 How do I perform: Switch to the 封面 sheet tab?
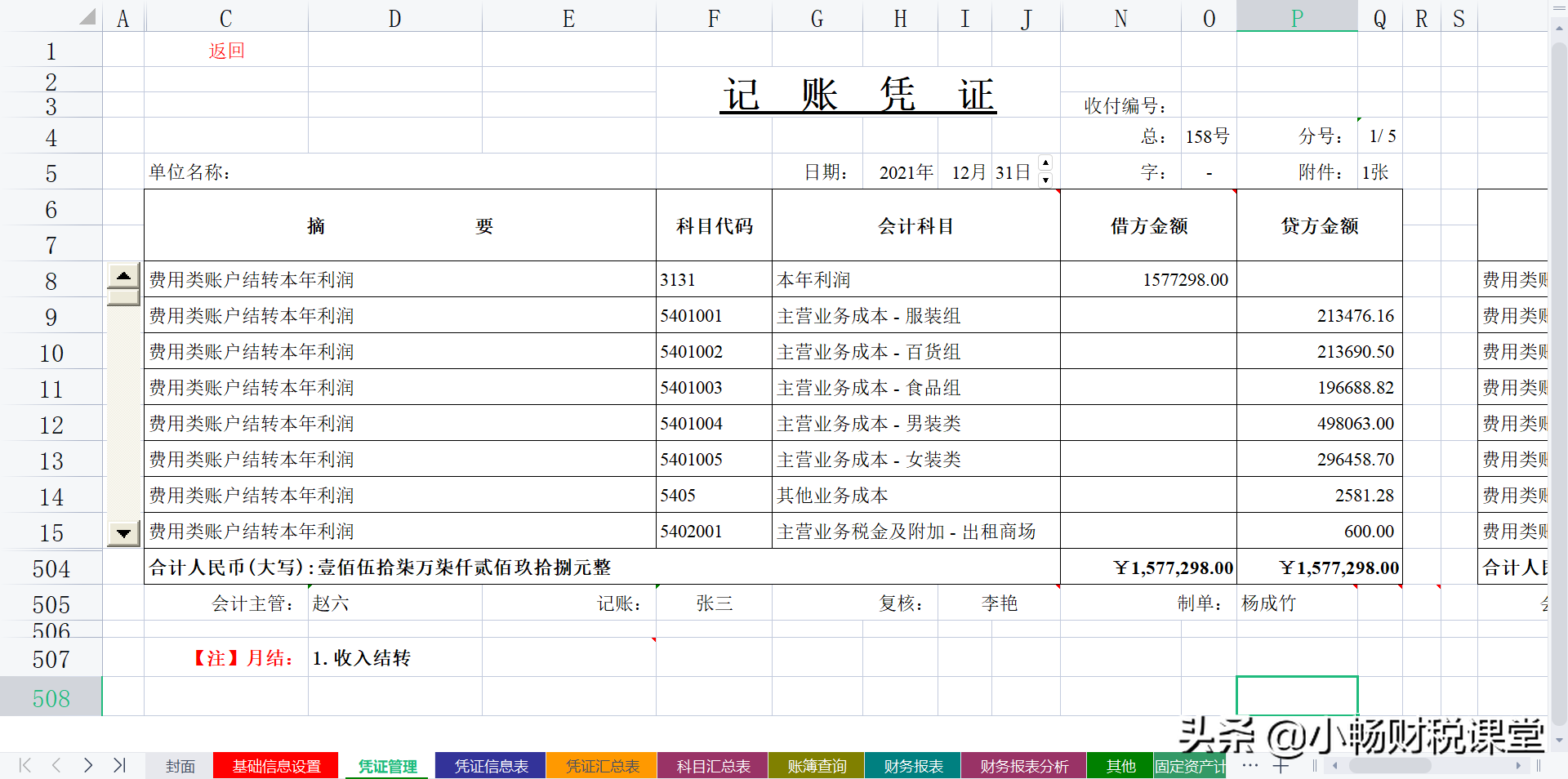pyautogui.click(x=179, y=766)
